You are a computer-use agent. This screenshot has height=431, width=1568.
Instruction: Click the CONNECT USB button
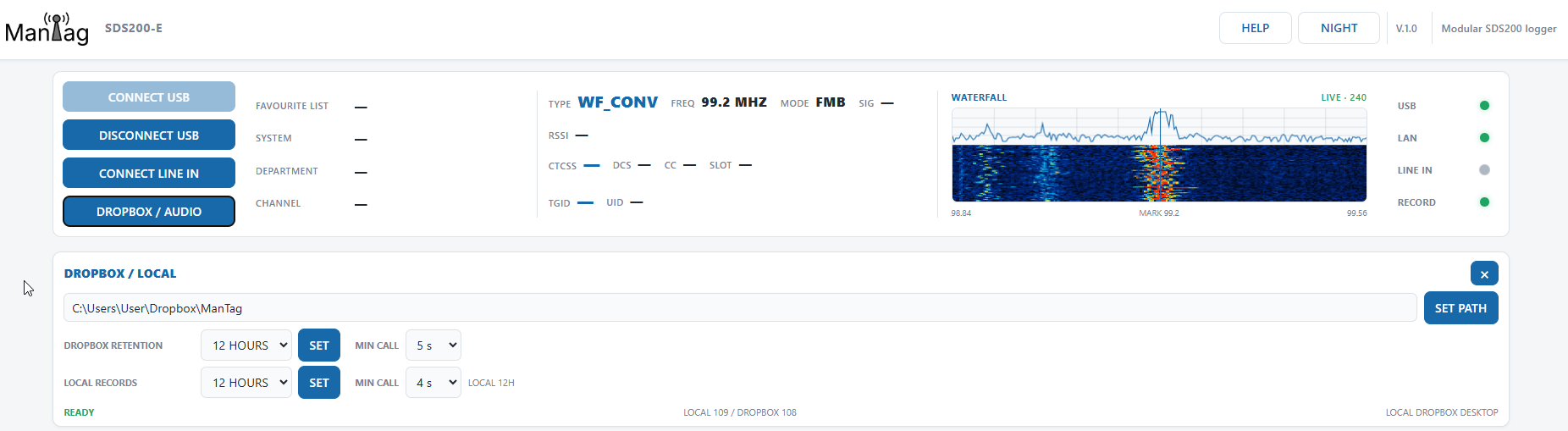point(149,97)
